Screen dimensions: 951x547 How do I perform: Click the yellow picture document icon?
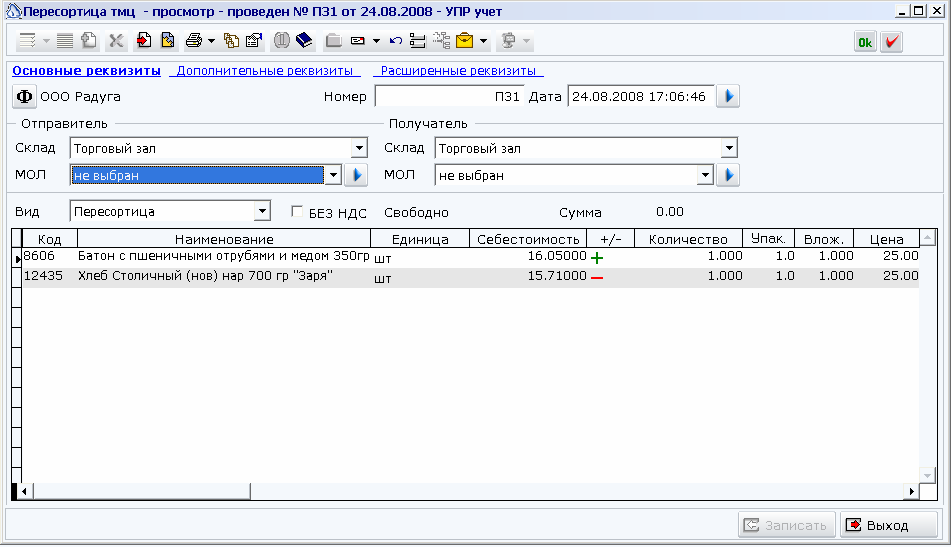click(168, 41)
